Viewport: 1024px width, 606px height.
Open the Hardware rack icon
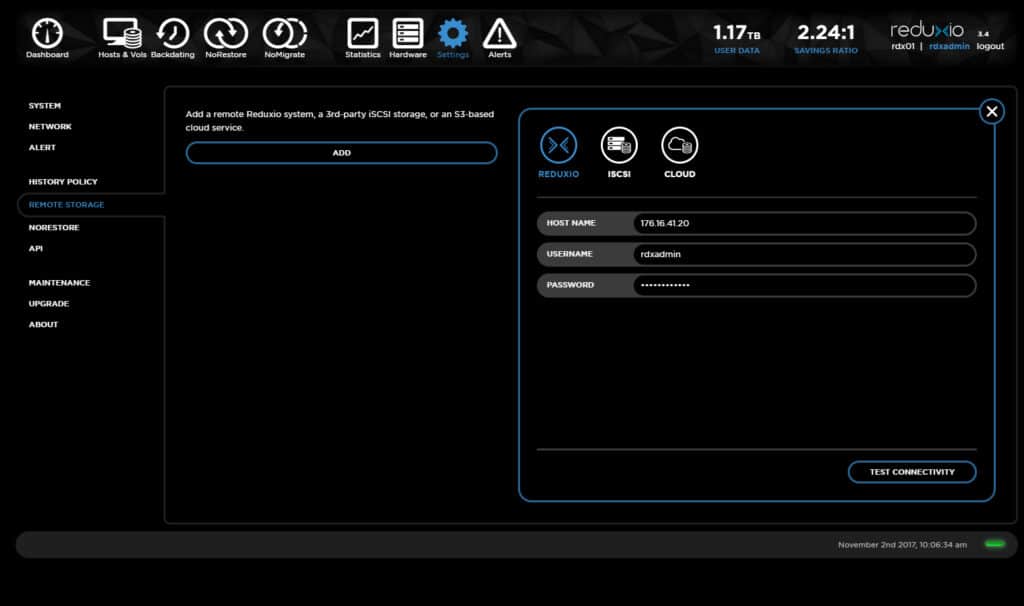tap(408, 33)
